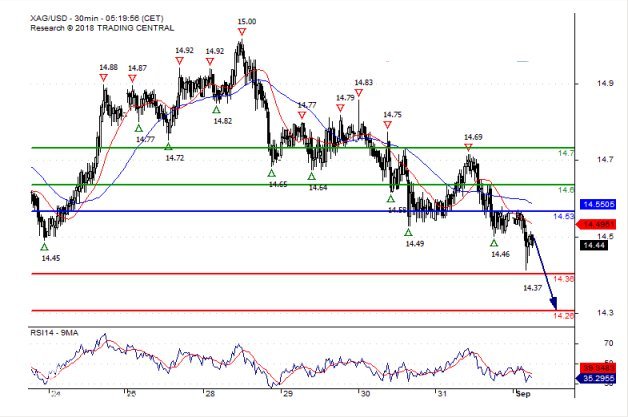Click the red marker above 14.75 peak
The width and height of the screenshot is (628, 417).
(387, 125)
